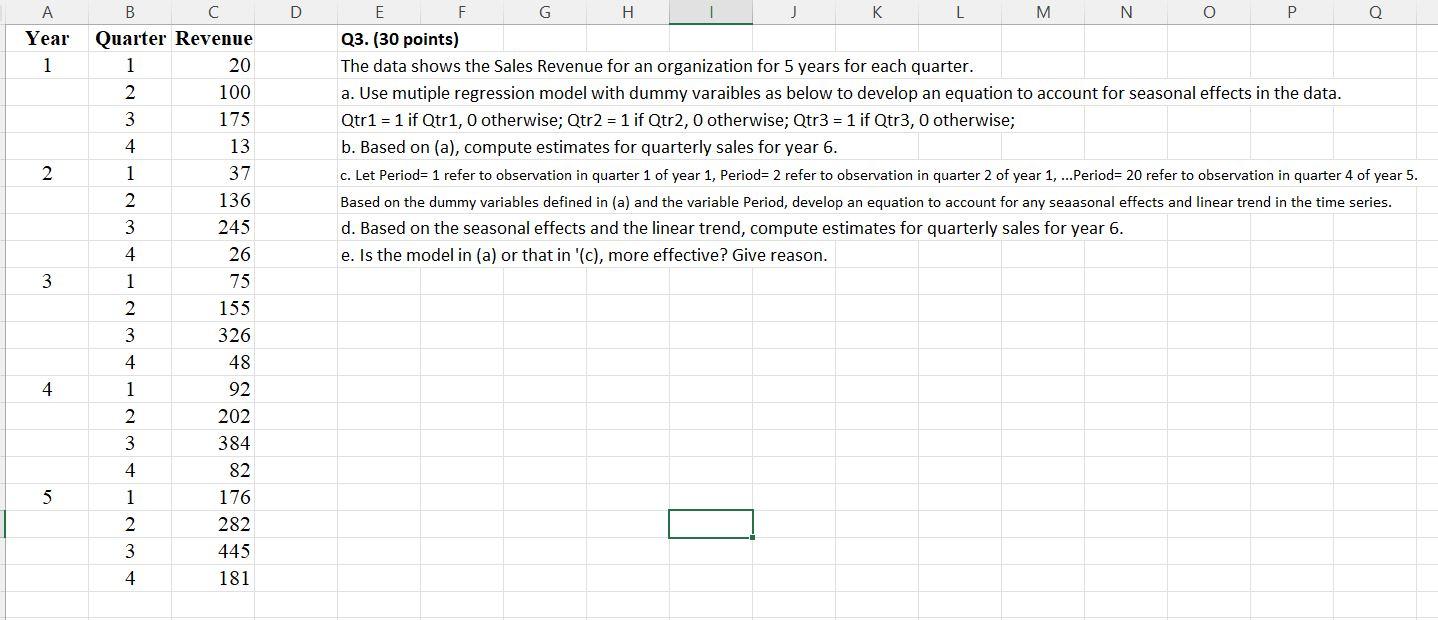Click the 'Year' header cell
This screenshot has height=620, width=1438.
[47, 38]
